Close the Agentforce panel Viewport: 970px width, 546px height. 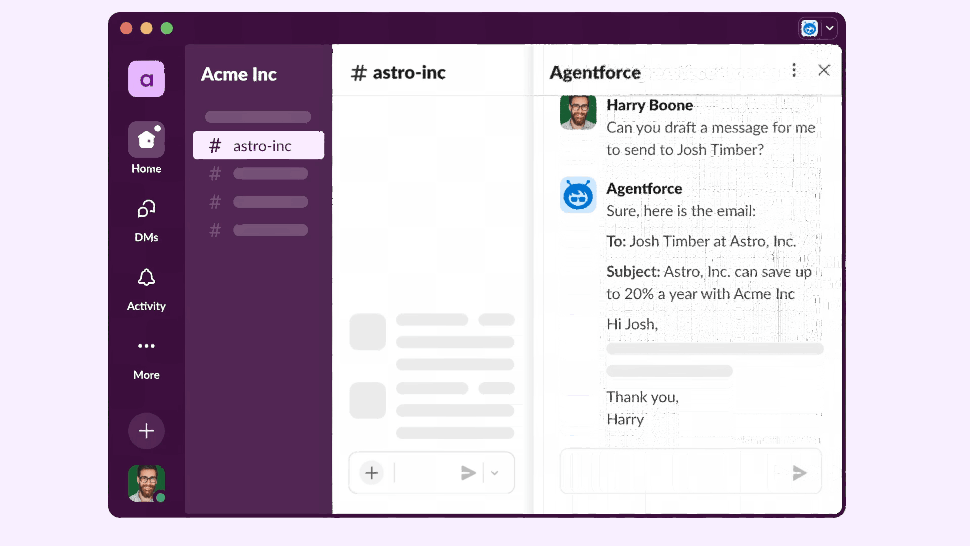(x=824, y=70)
